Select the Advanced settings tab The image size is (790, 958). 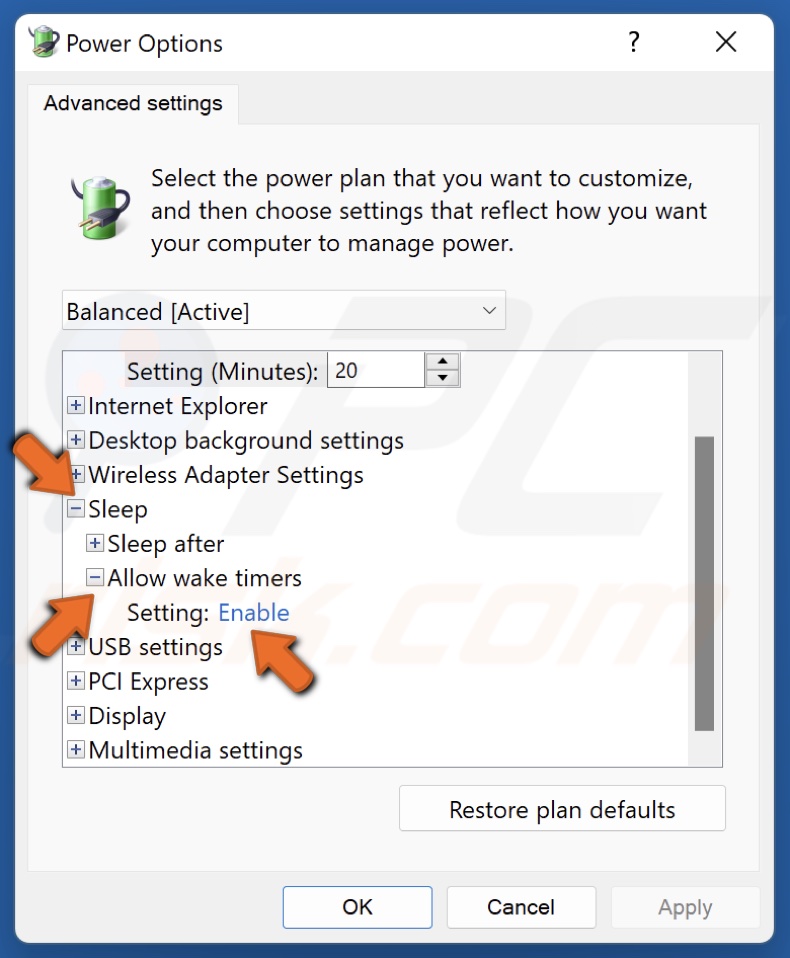[x=132, y=103]
